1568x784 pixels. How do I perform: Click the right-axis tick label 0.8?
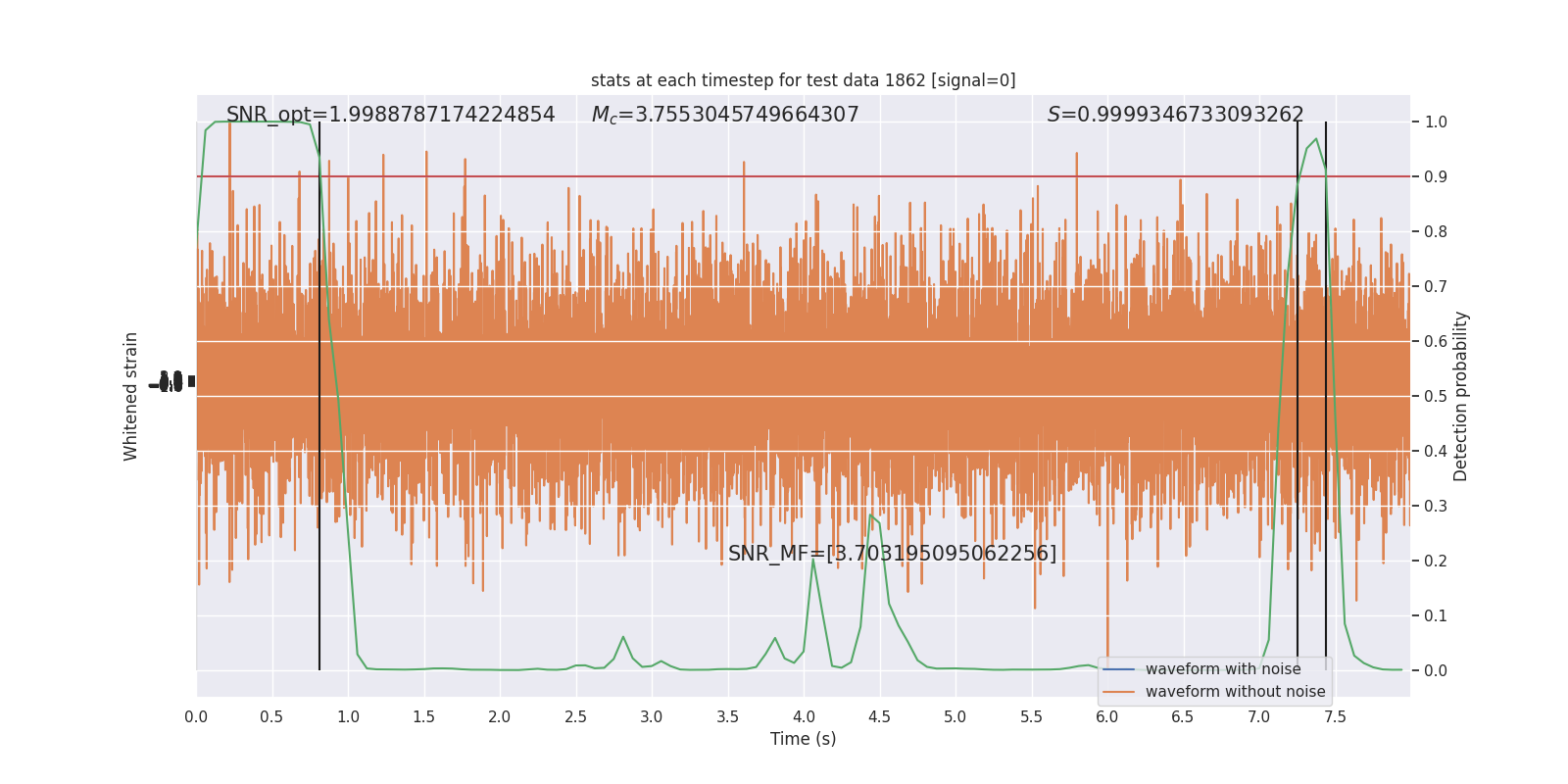[x=1436, y=231]
